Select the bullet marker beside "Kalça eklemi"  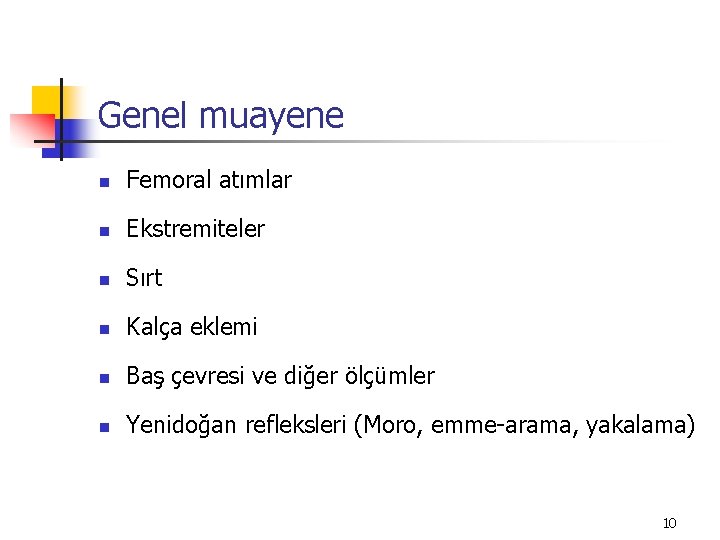101,329
